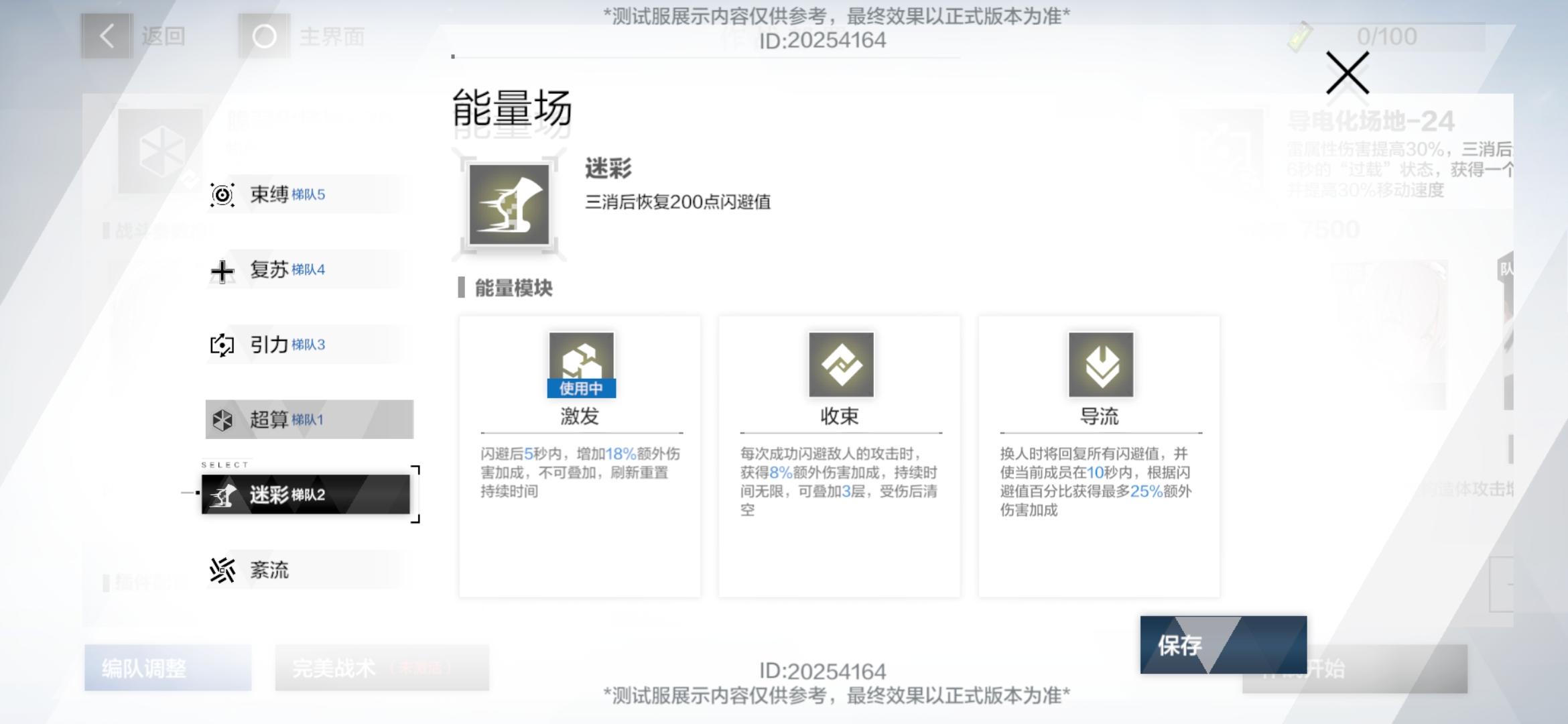Click the large 迷彩 field emblem
This screenshot has height=724, width=1568.
click(509, 204)
